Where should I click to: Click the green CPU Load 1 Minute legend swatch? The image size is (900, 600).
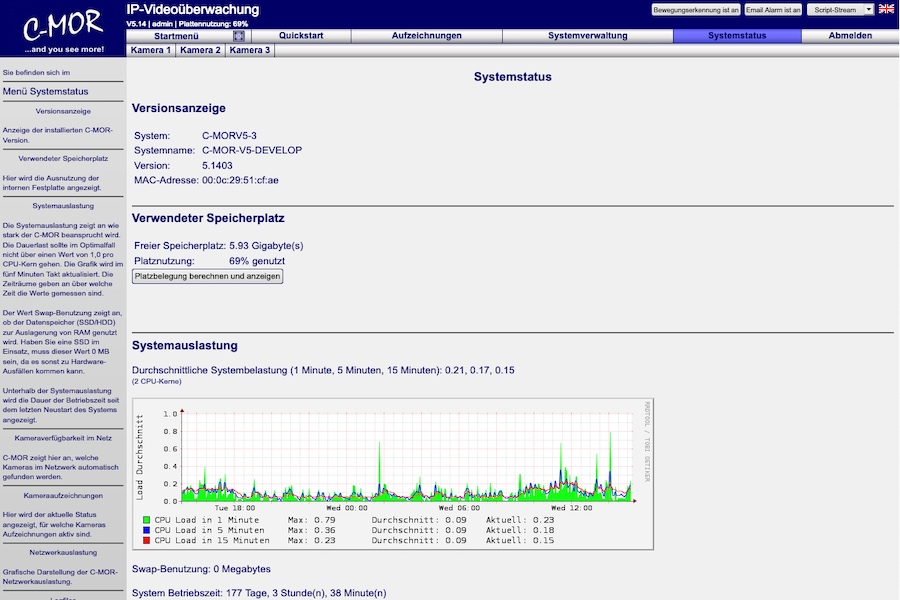coord(146,520)
